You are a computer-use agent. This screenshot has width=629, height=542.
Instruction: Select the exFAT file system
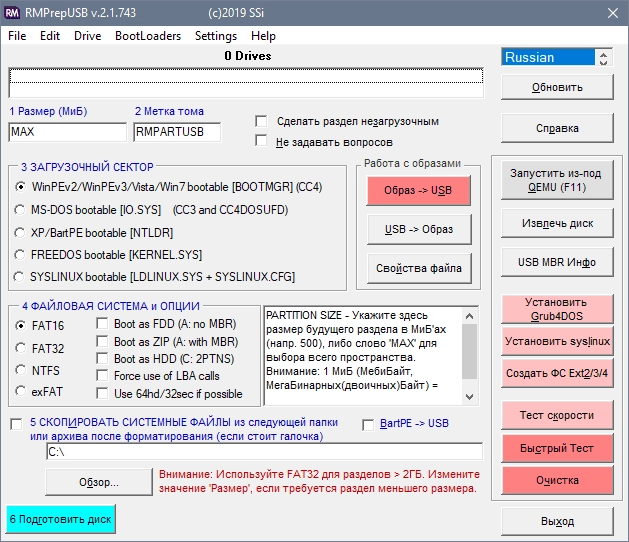20,391
